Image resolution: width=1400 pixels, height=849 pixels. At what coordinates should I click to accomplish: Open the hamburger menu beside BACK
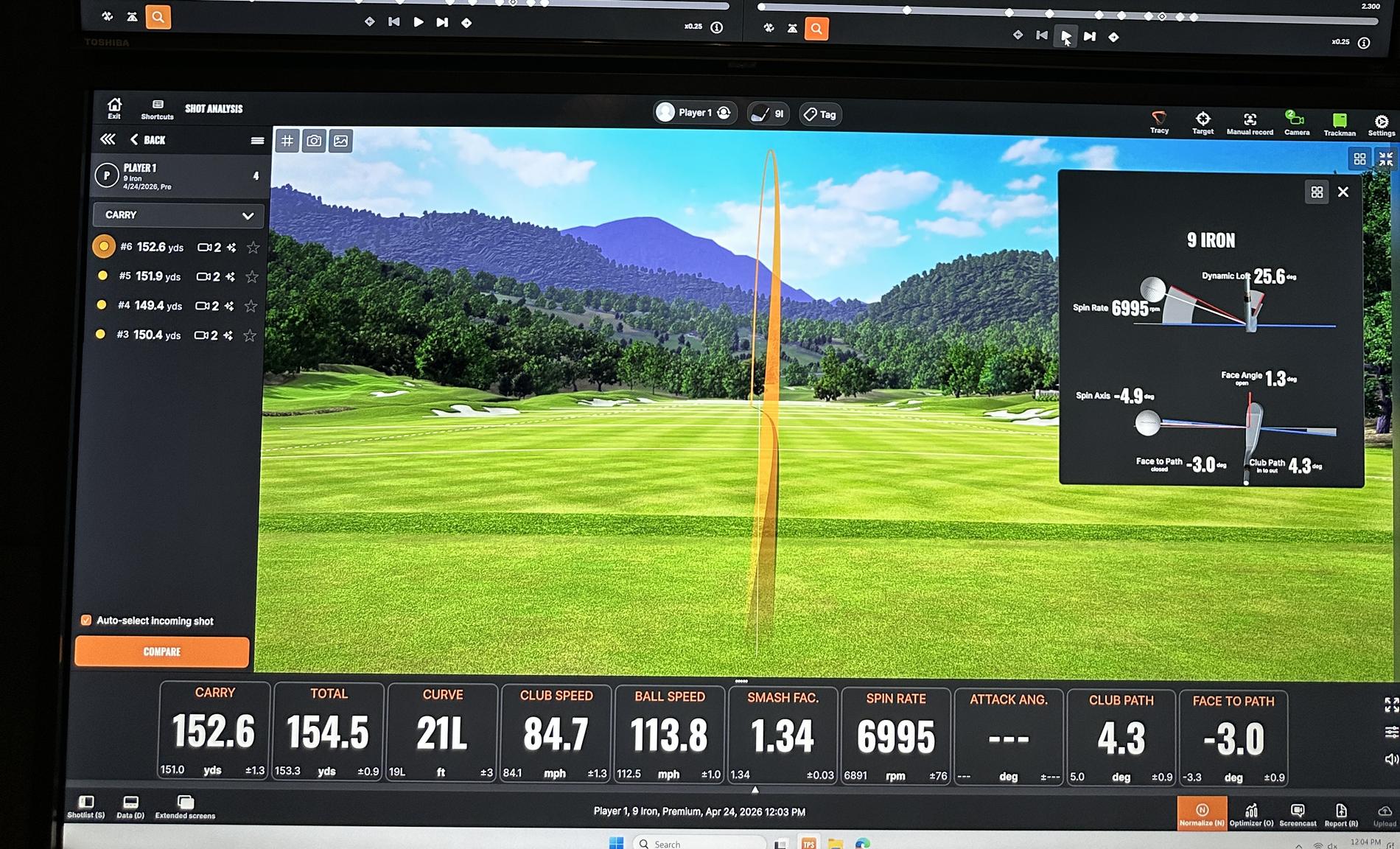tap(257, 141)
